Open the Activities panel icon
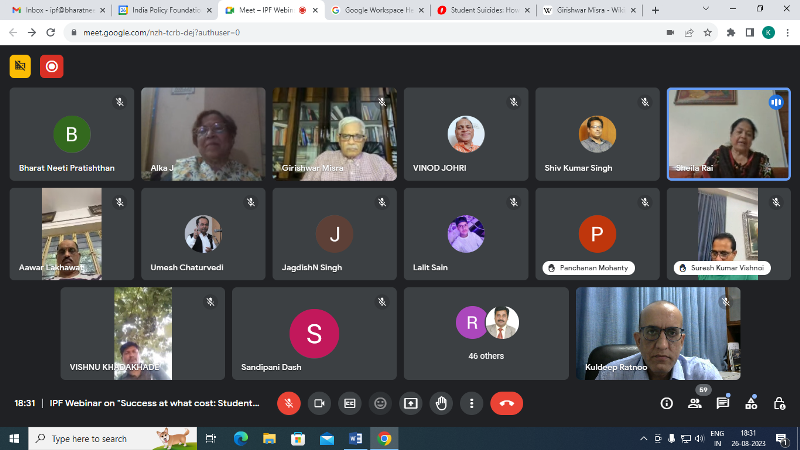 click(751, 403)
